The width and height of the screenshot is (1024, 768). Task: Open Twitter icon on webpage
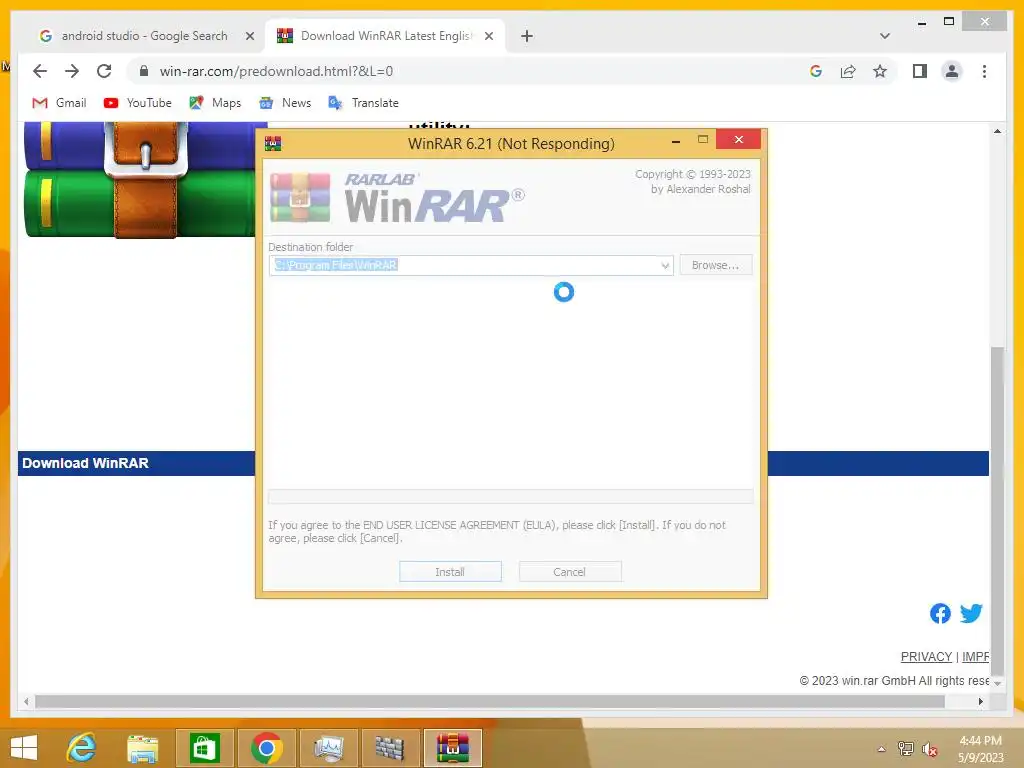point(971,613)
